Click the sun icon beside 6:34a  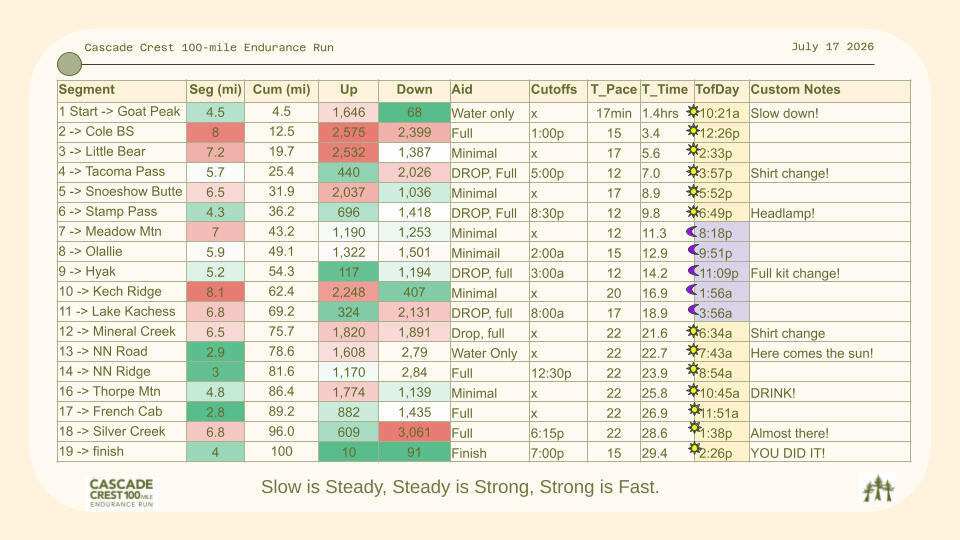693,330
